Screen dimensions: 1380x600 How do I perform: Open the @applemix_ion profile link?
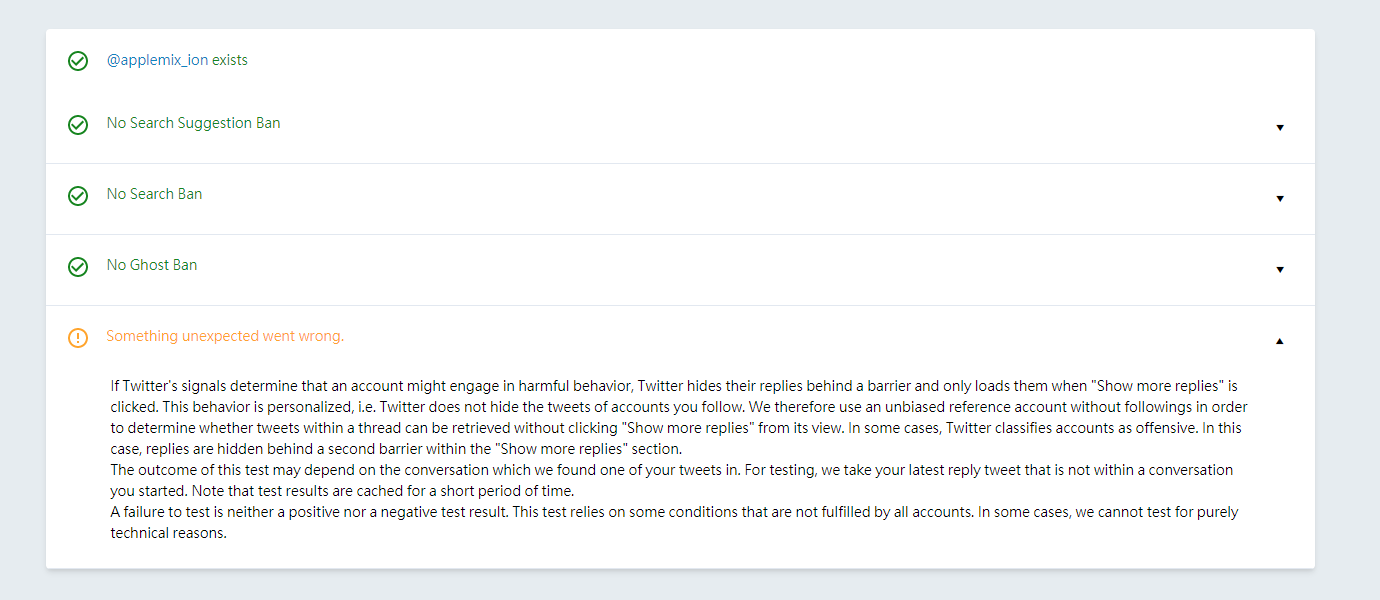157,60
